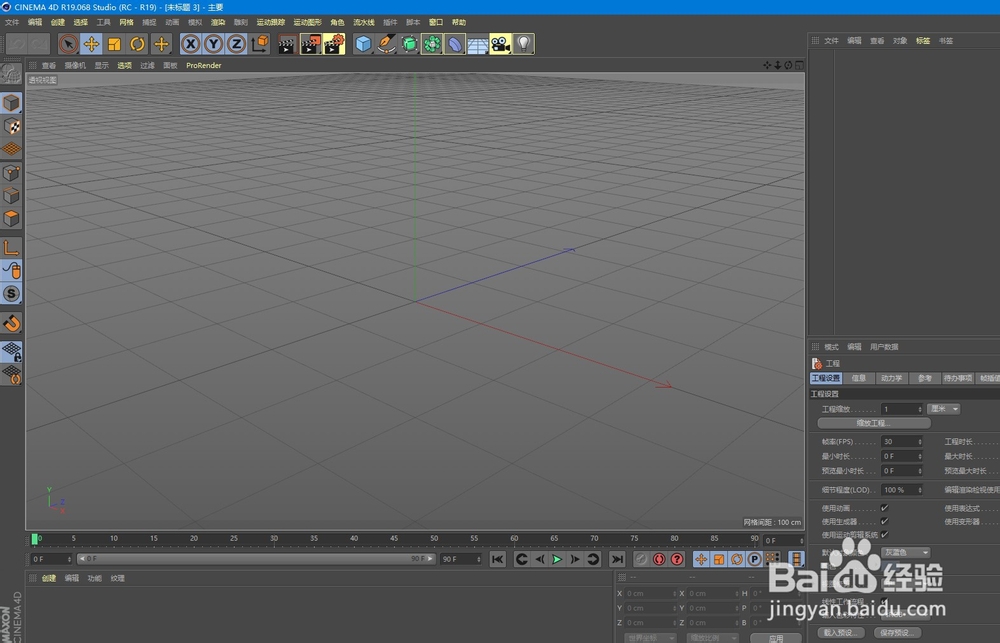Viewport: 1000px width, 643px height.
Task: Enable axis mode L-shaped icon
Action: (x=11, y=248)
